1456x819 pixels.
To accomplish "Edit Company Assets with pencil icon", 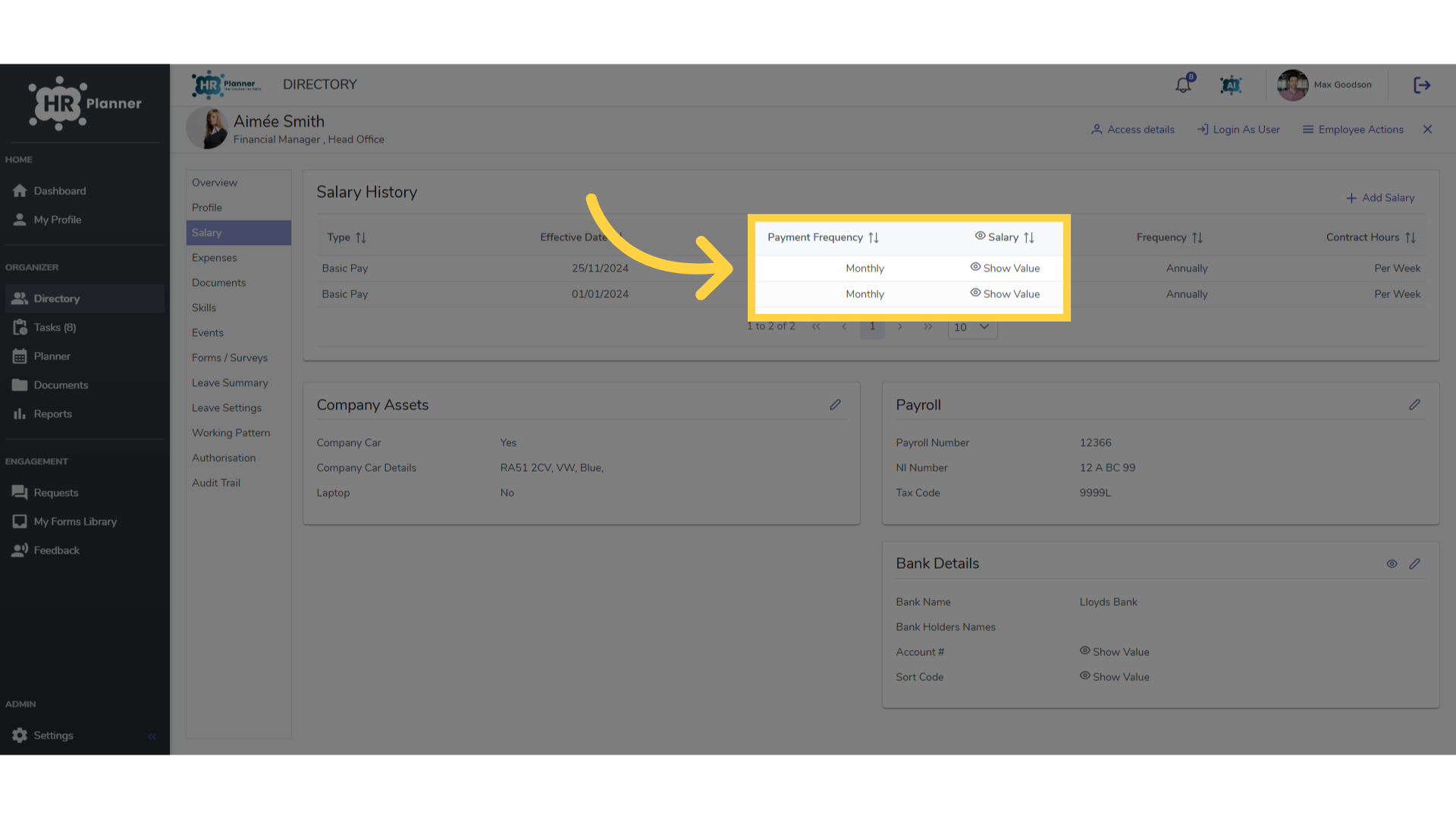I will [x=835, y=405].
